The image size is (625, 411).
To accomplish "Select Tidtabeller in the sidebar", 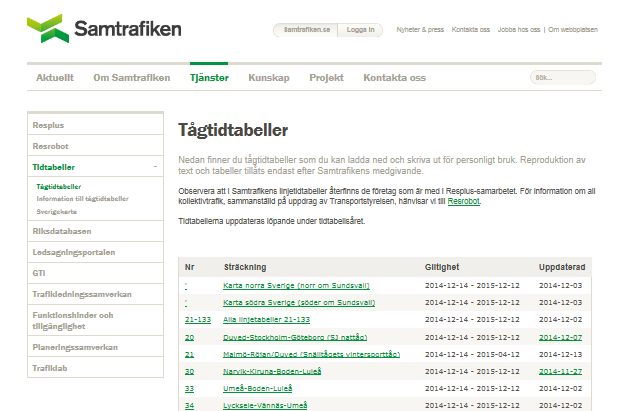I will point(54,167).
